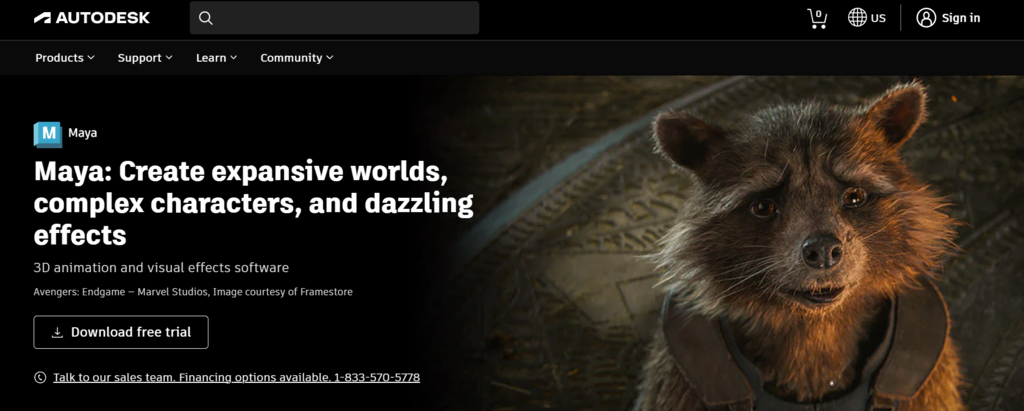The width and height of the screenshot is (1024, 411).
Task: Expand the Learn dropdown chevron
Action: click(x=233, y=58)
